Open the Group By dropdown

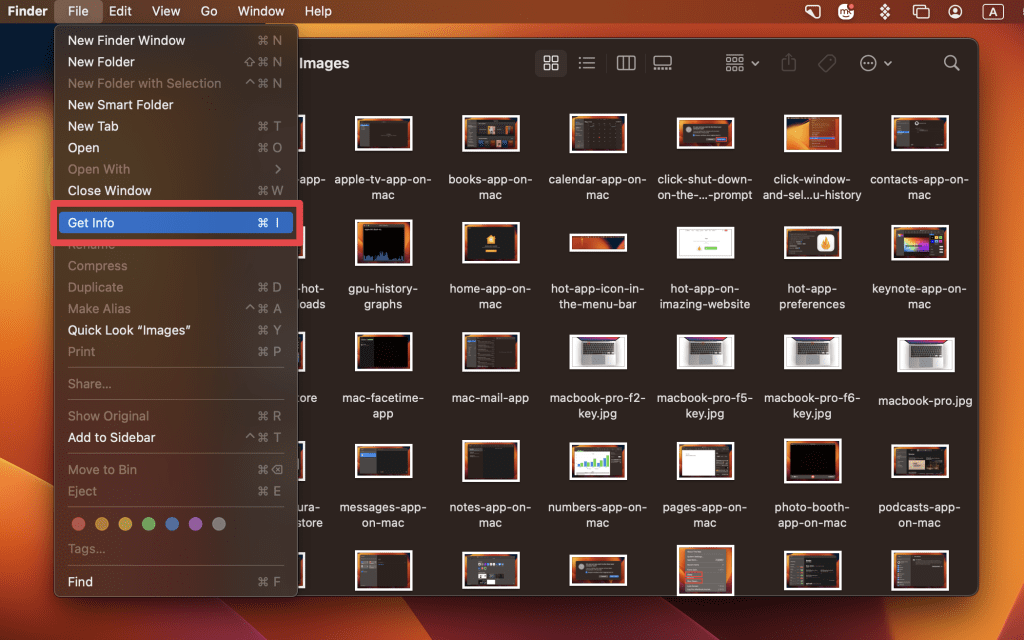click(741, 63)
